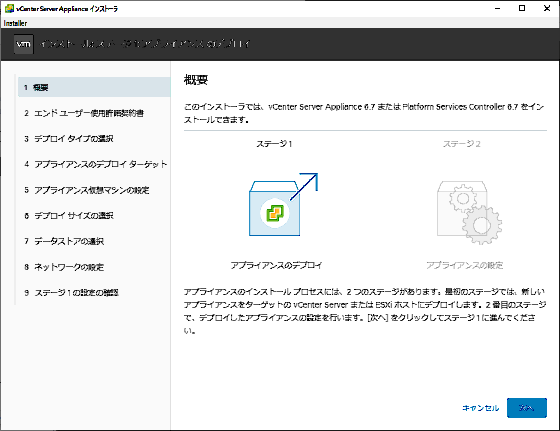Click the ステージ 1 label
Screen dimensions: 560x431
point(274,144)
